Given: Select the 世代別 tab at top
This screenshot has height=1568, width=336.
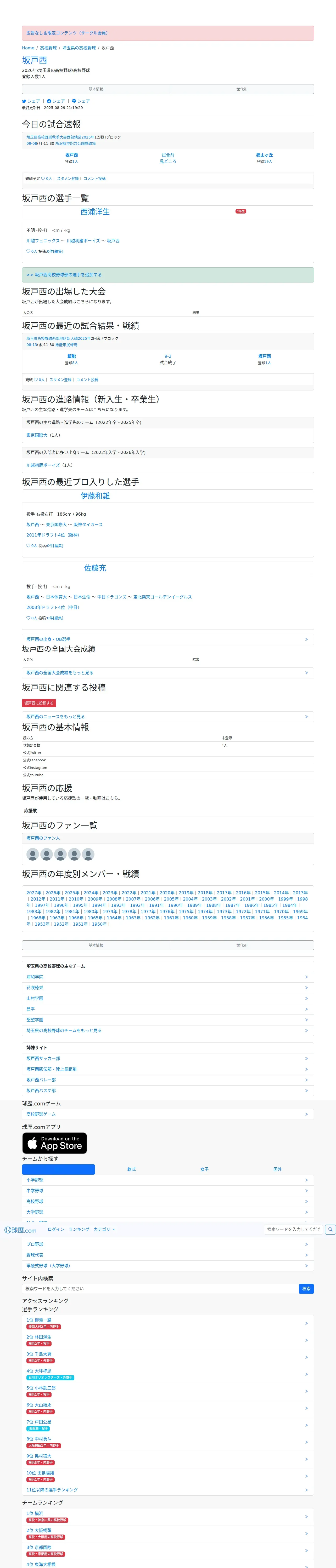Looking at the screenshot, I should point(242,89).
